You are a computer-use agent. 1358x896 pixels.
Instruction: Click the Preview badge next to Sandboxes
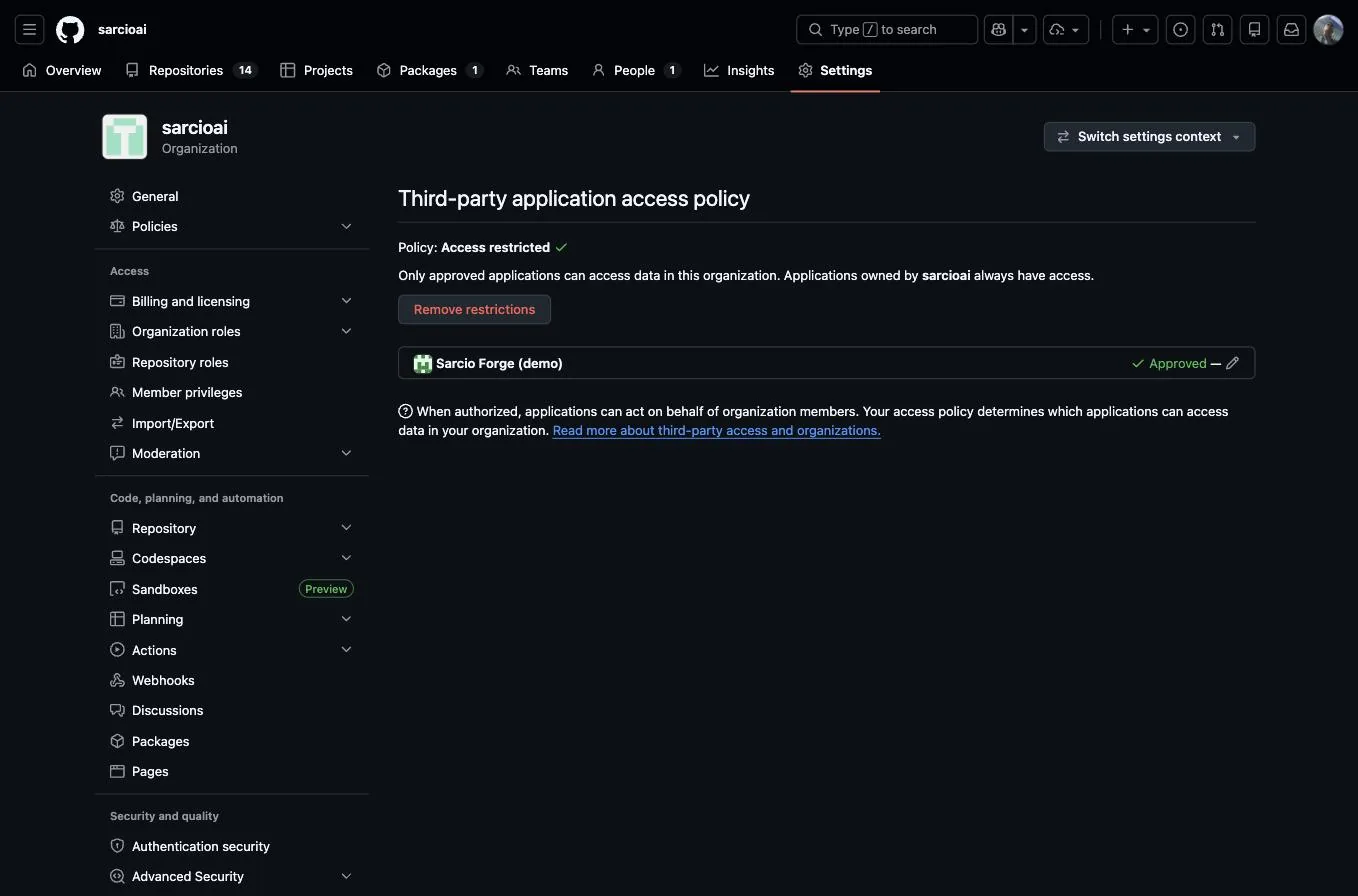click(x=326, y=589)
